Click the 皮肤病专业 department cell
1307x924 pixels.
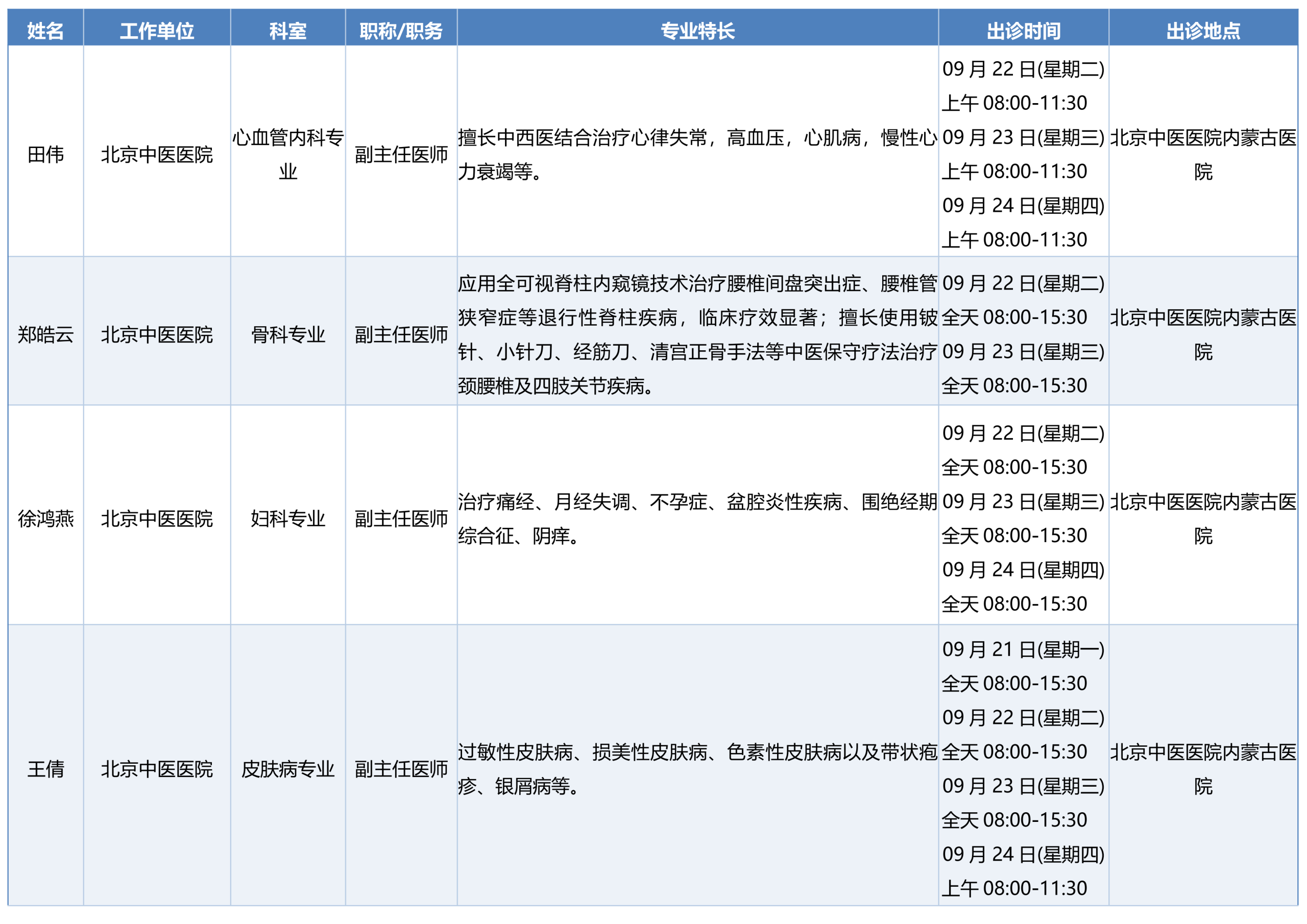[288, 769]
